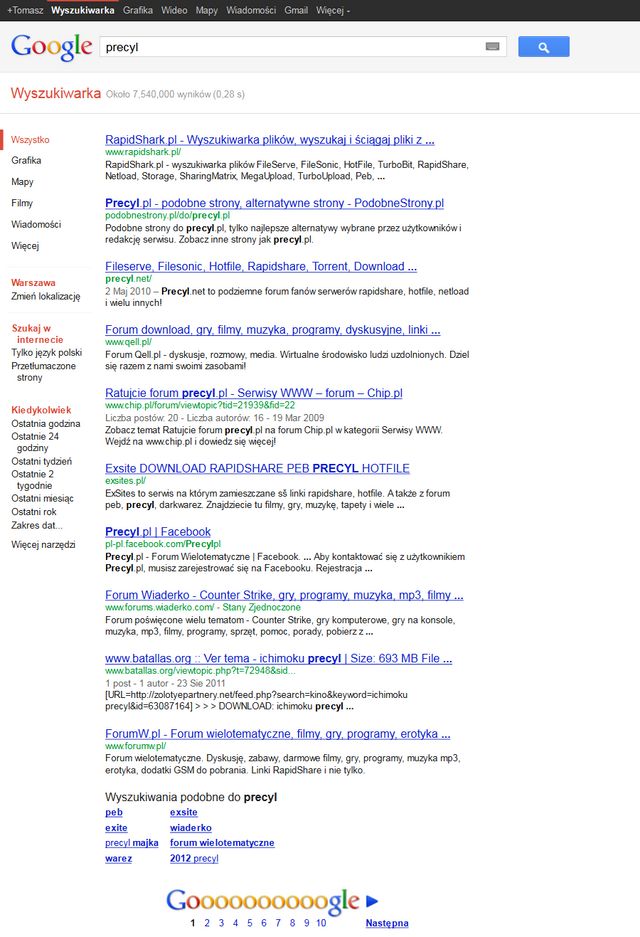Click related search 2012 precyl
Image resolution: width=640 pixels, height=937 pixels.
click(194, 858)
